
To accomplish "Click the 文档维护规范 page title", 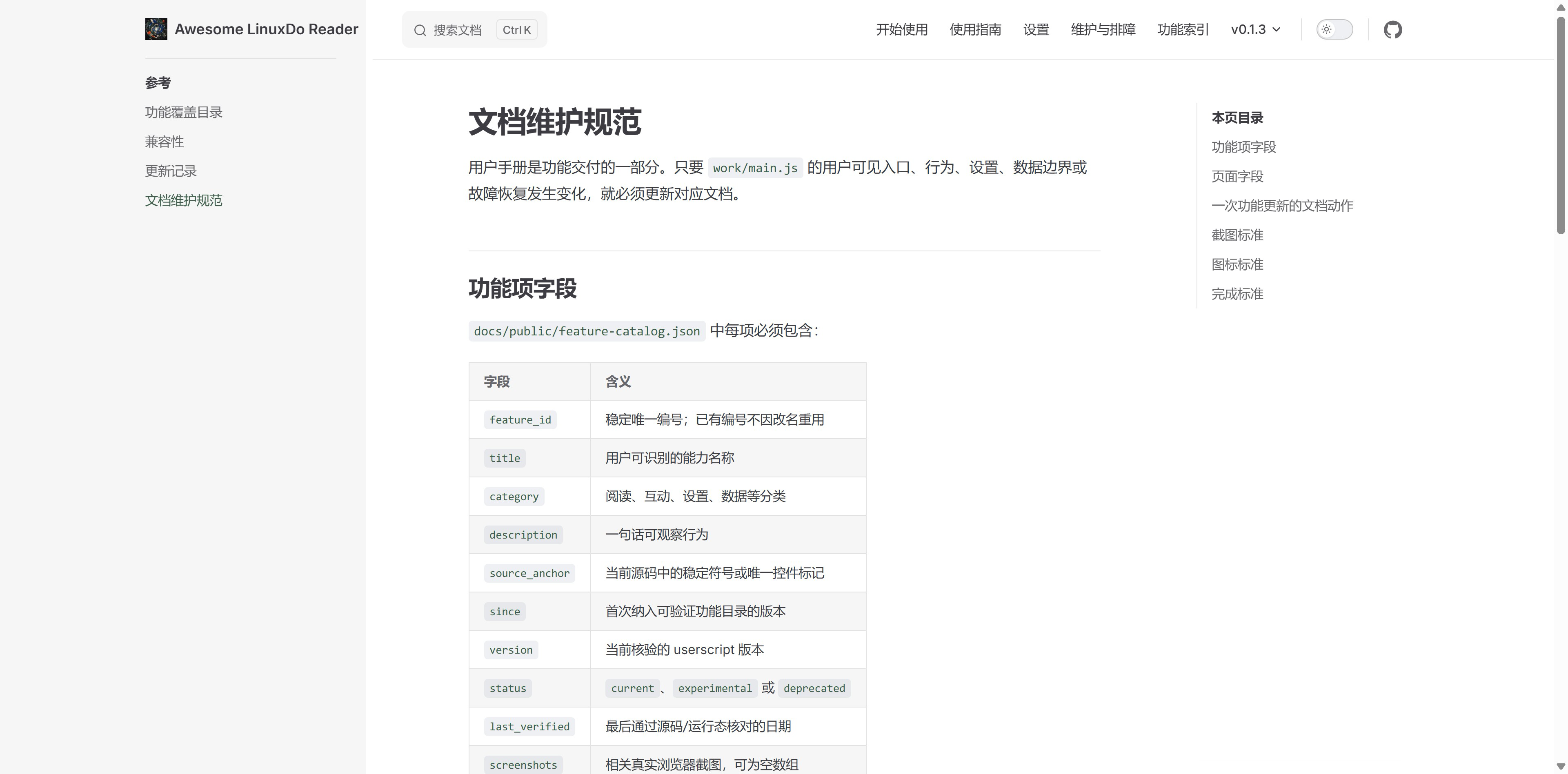I will click(554, 122).
